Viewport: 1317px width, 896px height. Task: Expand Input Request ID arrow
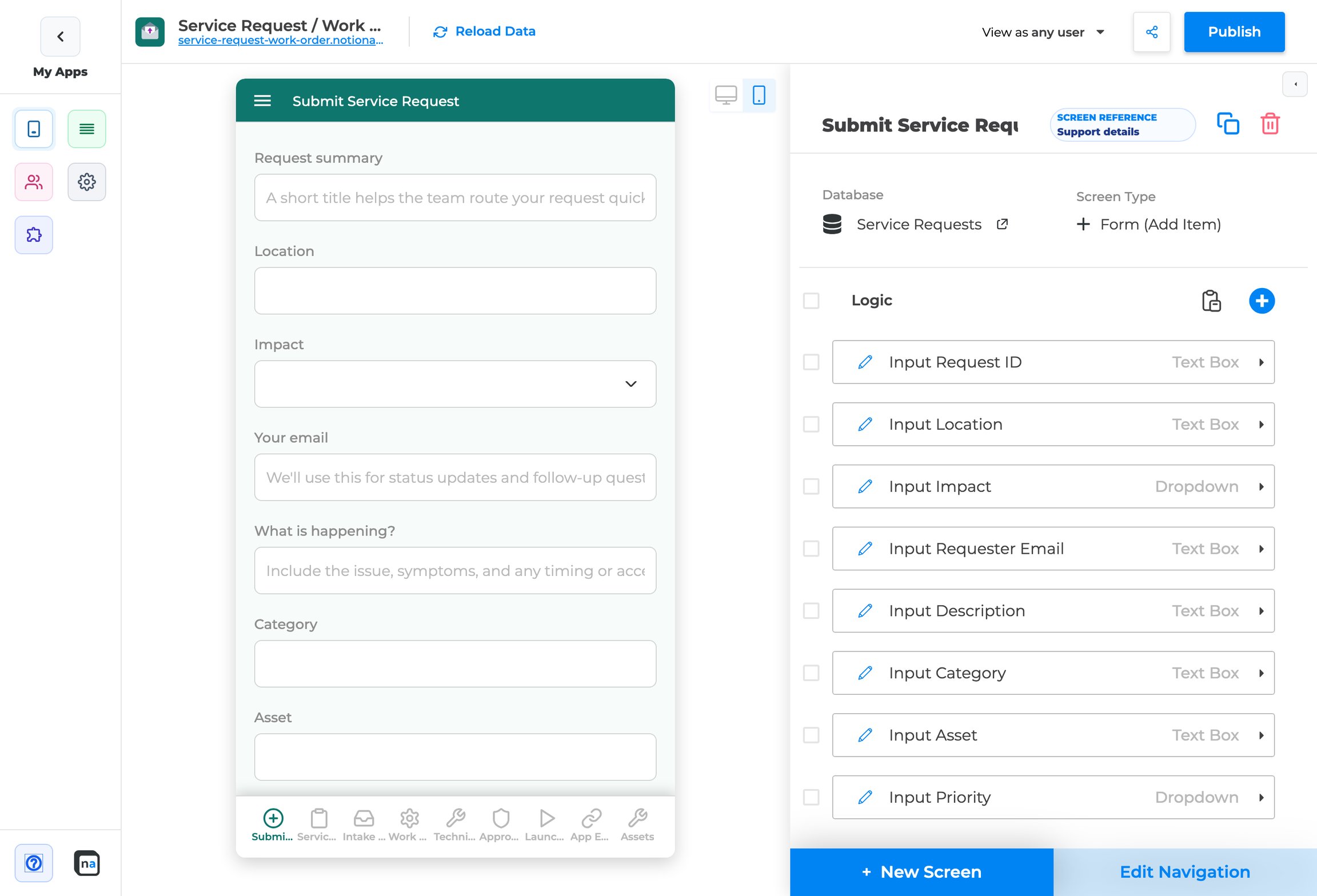[x=1261, y=362]
